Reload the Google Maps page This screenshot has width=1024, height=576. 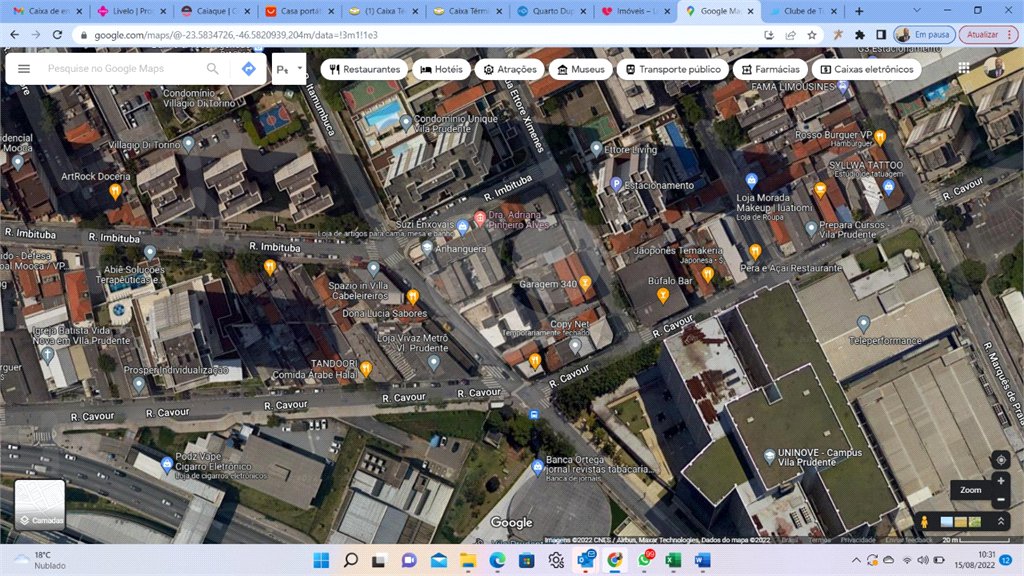click(57, 35)
